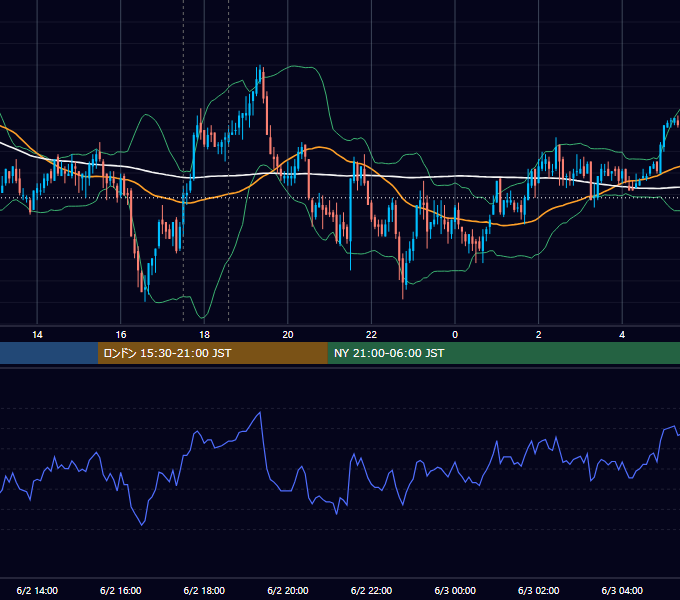Click the 4 hour axis label

(622, 335)
